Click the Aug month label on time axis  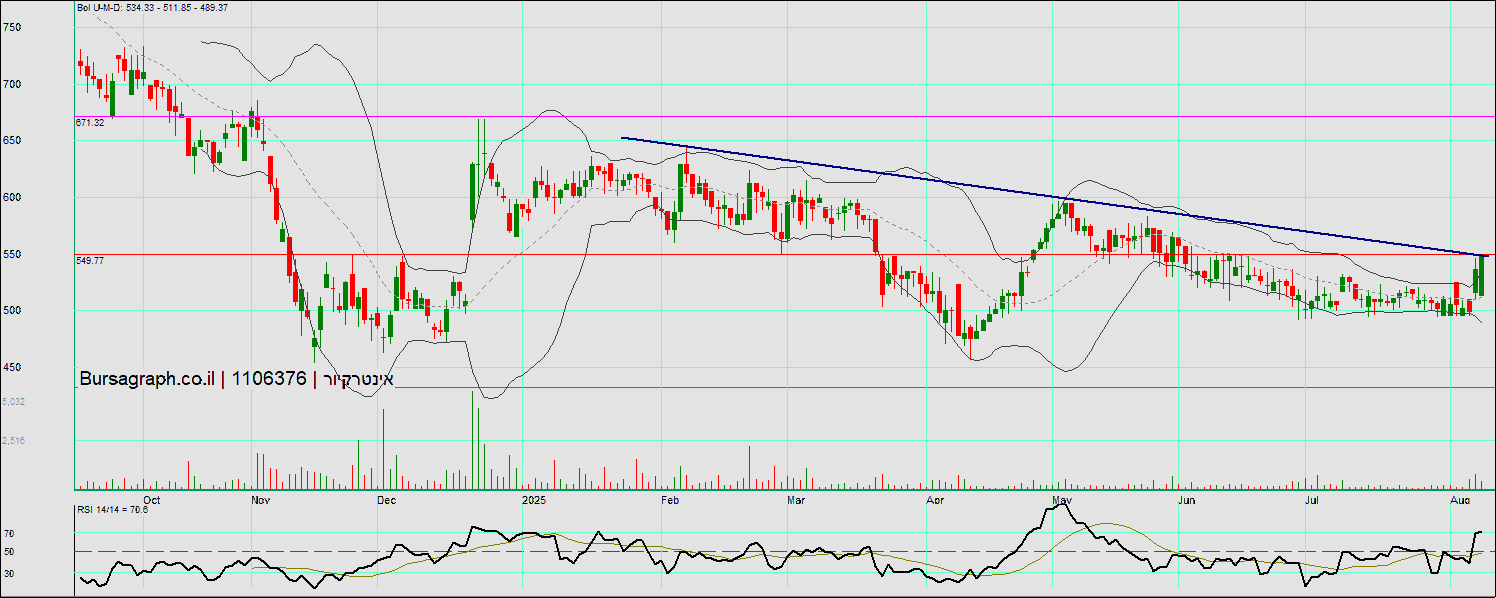tap(1460, 498)
